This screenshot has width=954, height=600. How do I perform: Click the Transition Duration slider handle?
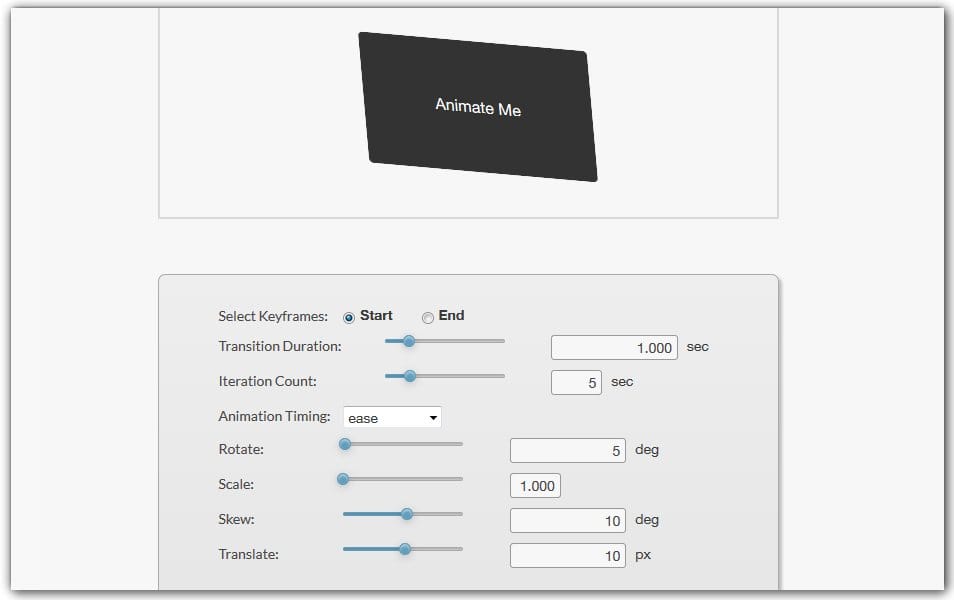(409, 341)
